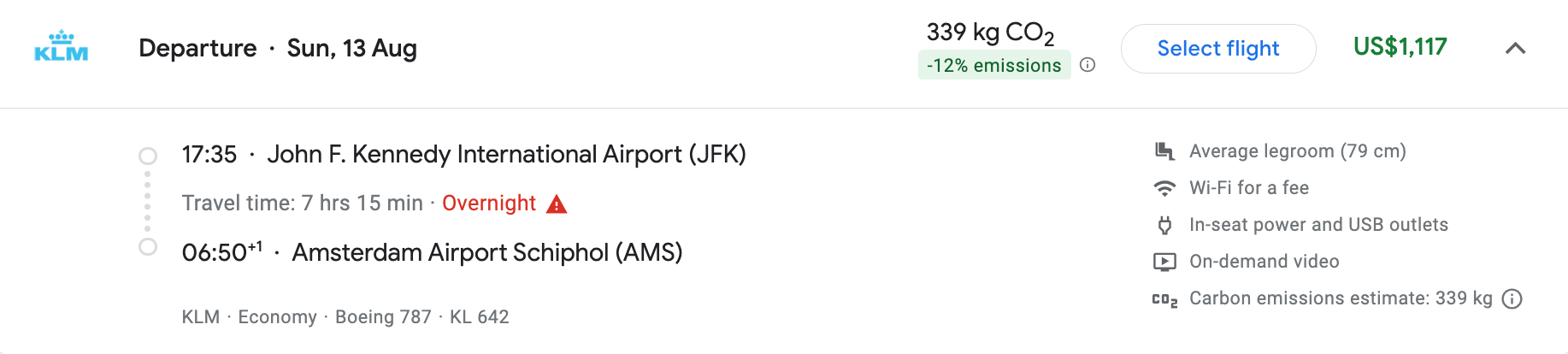1568x354 pixels.
Task: Open info for carbon emissions estimate 339 kg
Action: tap(1512, 298)
